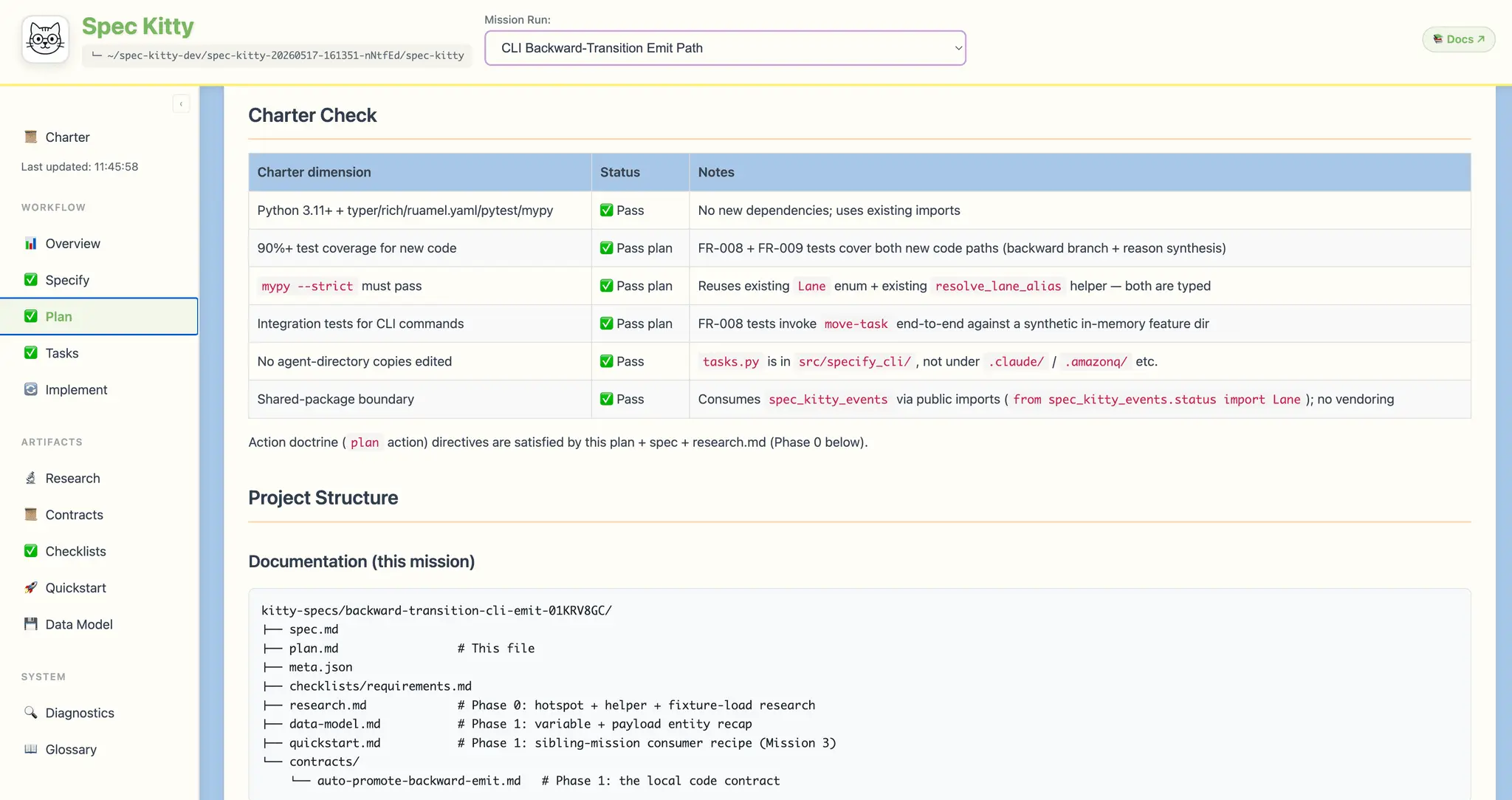This screenshot has height=800, width=1512.
Task: Click the Project Structure heading
Action: [x=323, y=498]
